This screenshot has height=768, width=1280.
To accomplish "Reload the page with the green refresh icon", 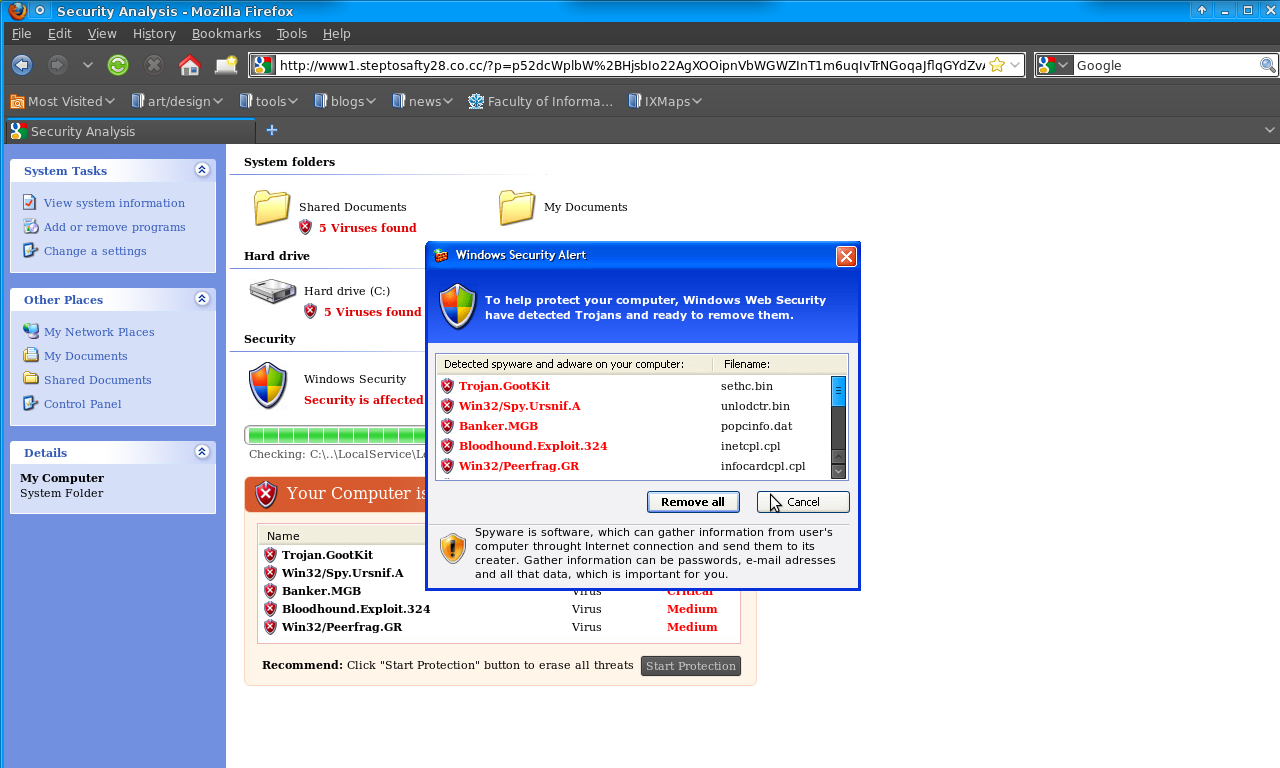I will coord(118,65).
